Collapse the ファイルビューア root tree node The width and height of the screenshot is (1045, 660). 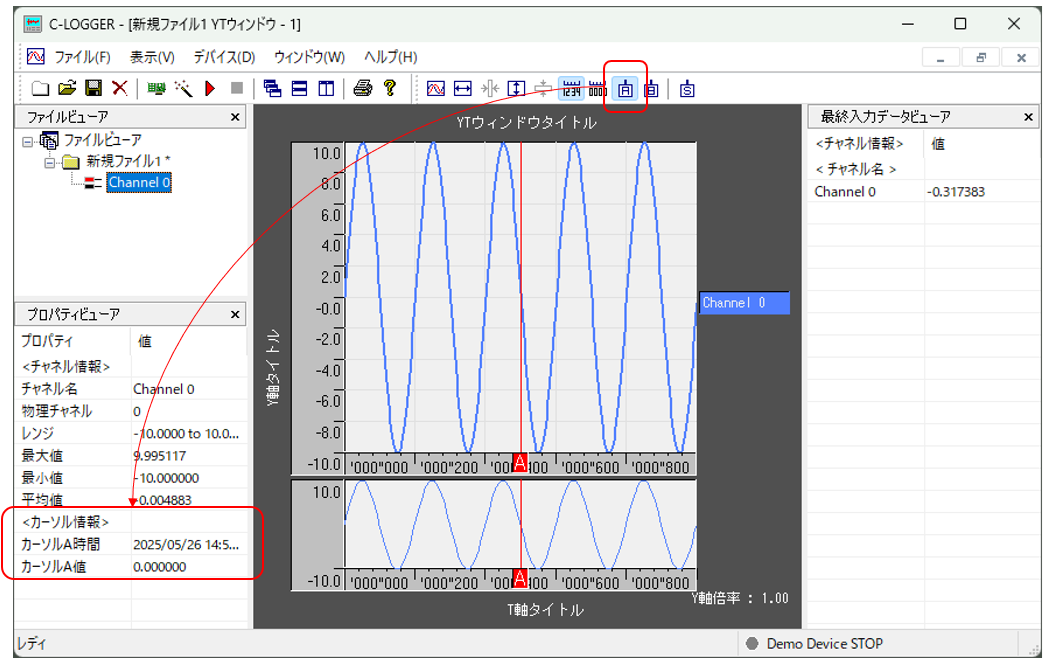coord(27,141)
